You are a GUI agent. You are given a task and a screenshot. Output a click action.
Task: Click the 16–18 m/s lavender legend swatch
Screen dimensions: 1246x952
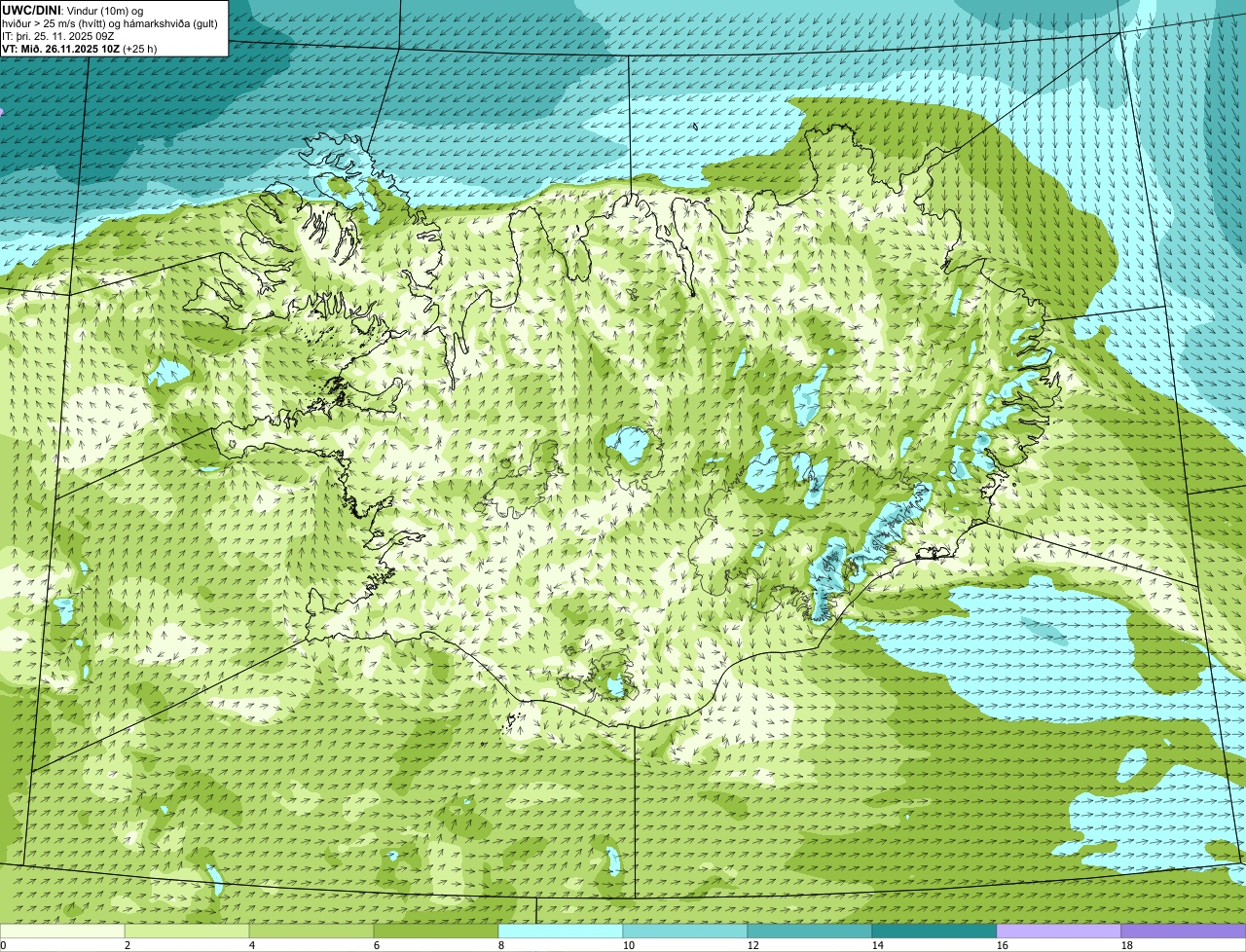click(x=1059, y=932)
